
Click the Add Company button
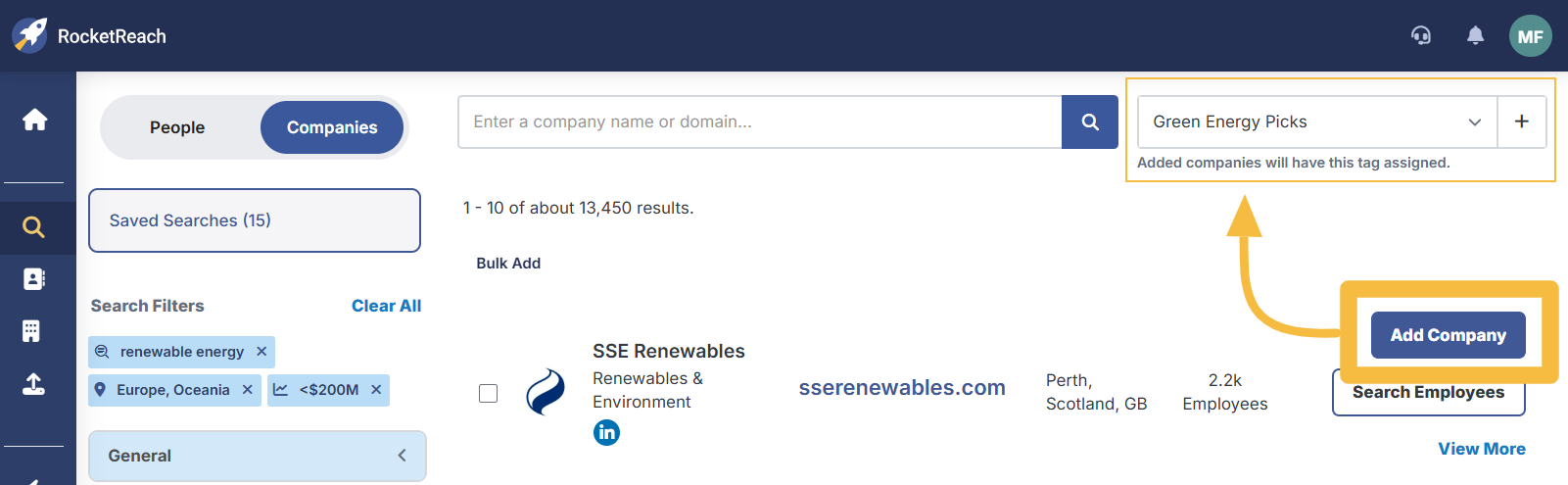tap(1448, 335)
